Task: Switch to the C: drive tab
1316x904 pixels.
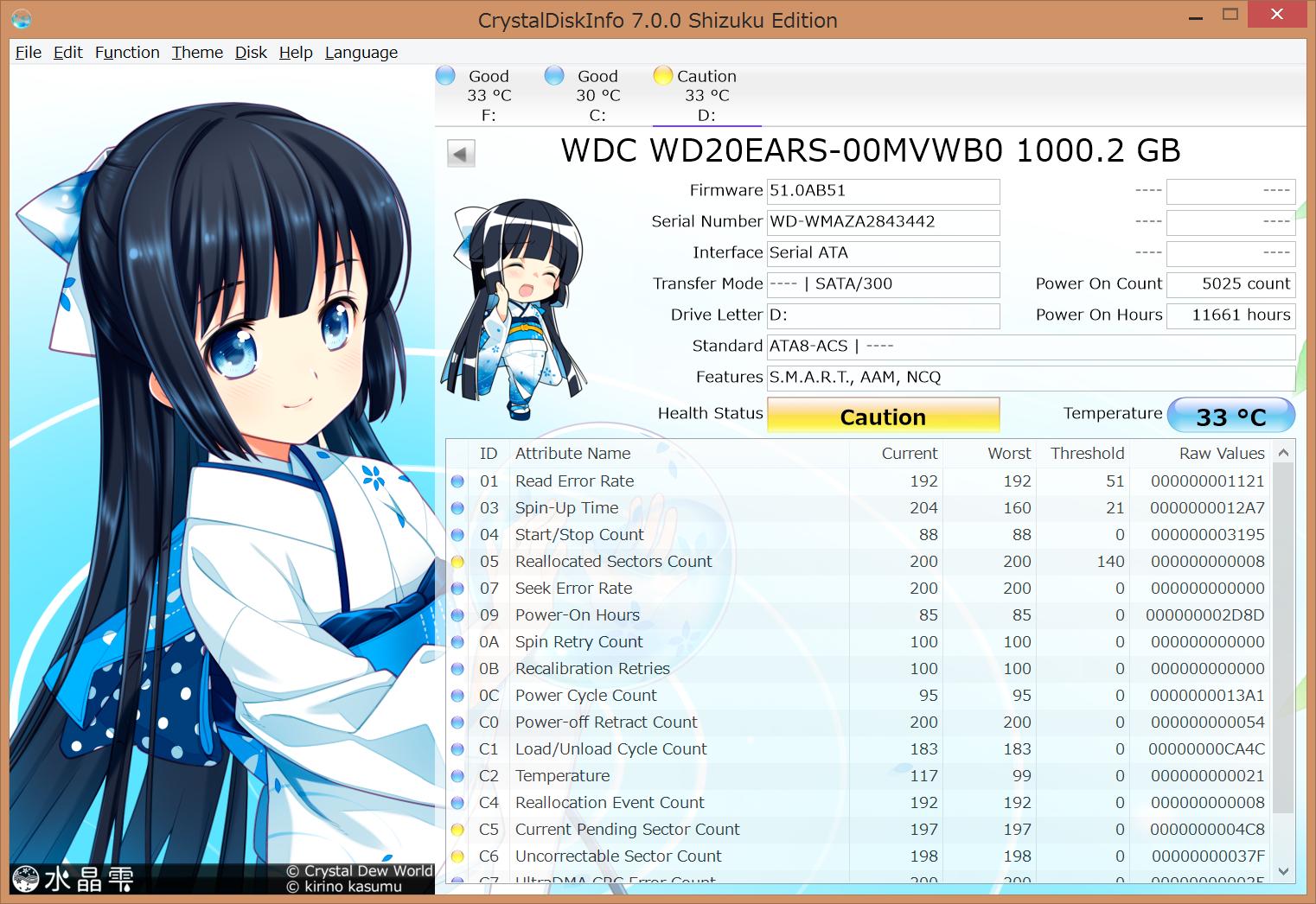Action: click(596, 95)
